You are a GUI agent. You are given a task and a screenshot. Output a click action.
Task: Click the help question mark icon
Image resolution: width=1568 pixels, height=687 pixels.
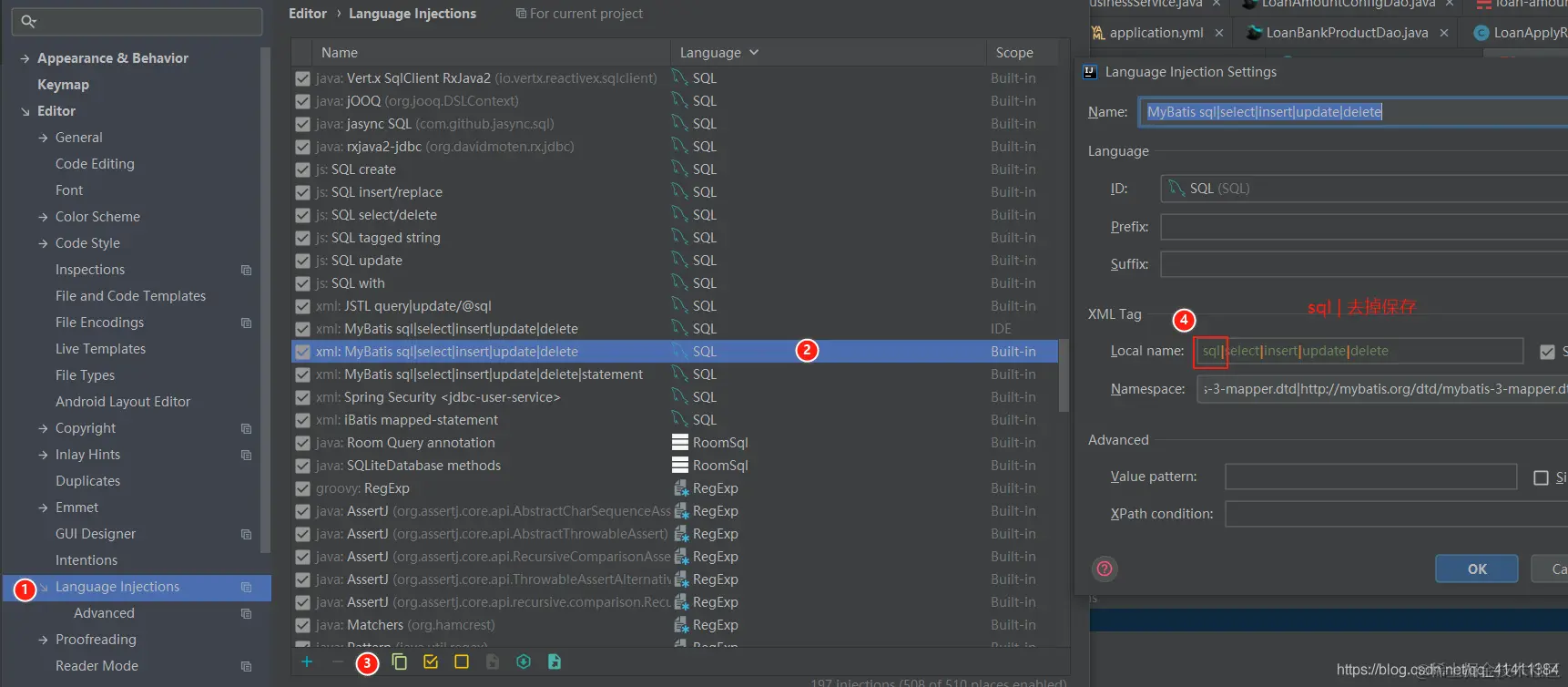(1105, 569)
